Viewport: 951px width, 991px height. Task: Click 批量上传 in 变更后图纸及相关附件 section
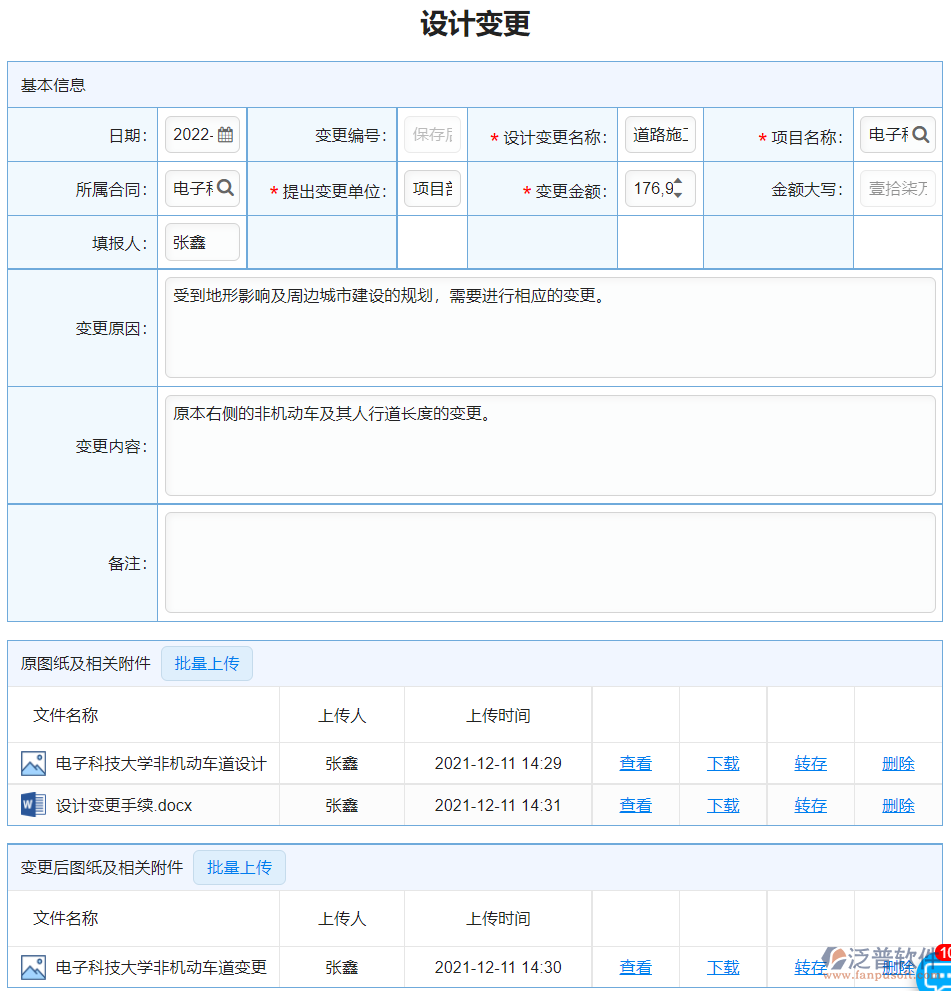[x=239, y=867]
